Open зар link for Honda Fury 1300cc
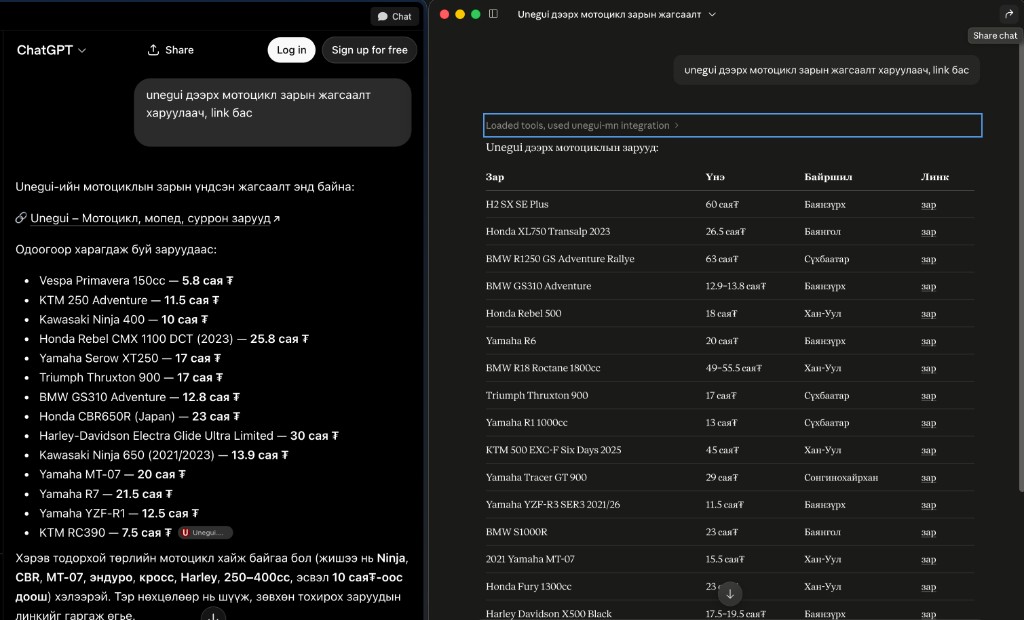The width and height of the screenshot is (1024, 620). click(x=928, y=587)
